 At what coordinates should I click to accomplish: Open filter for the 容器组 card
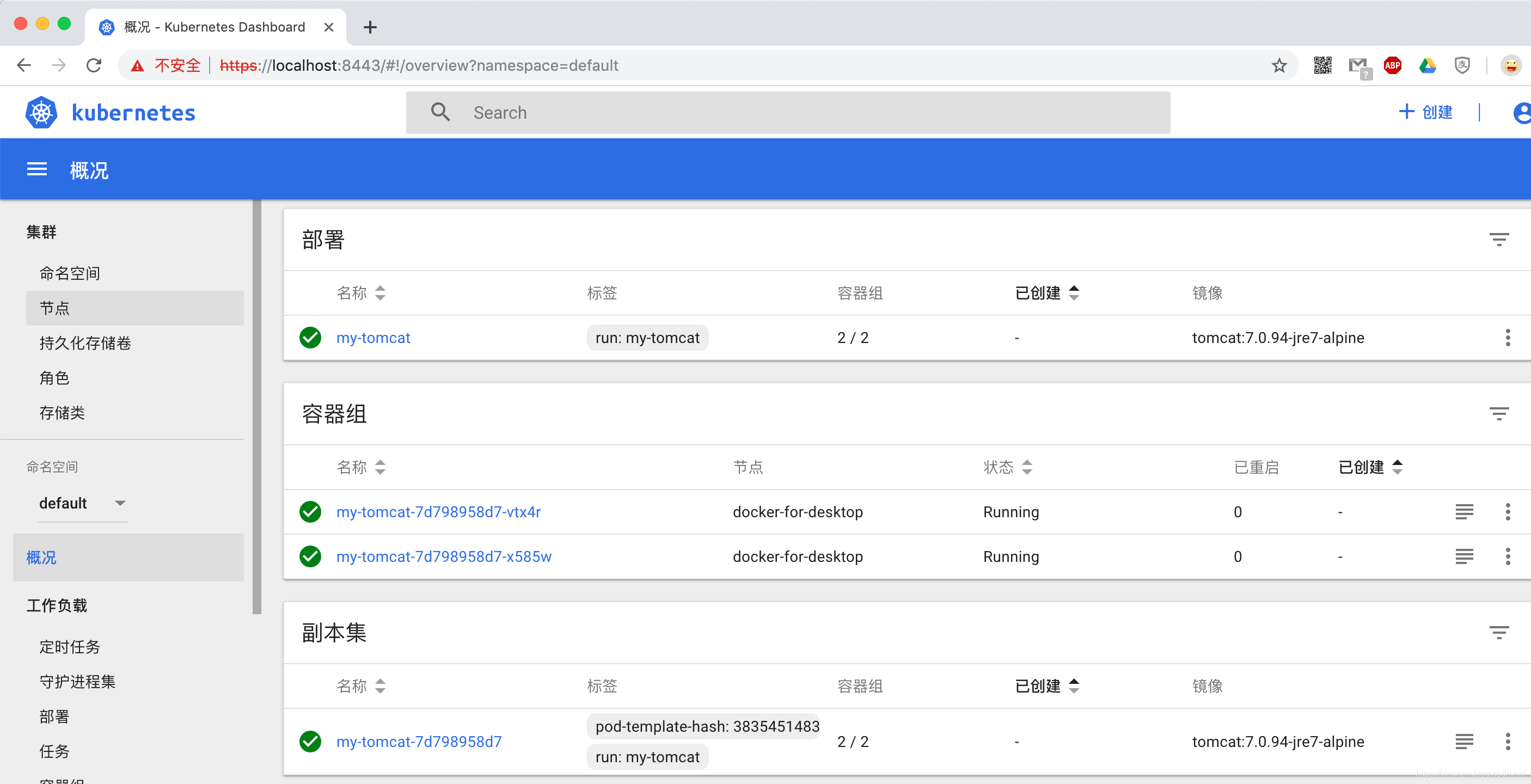[1498, 414]
